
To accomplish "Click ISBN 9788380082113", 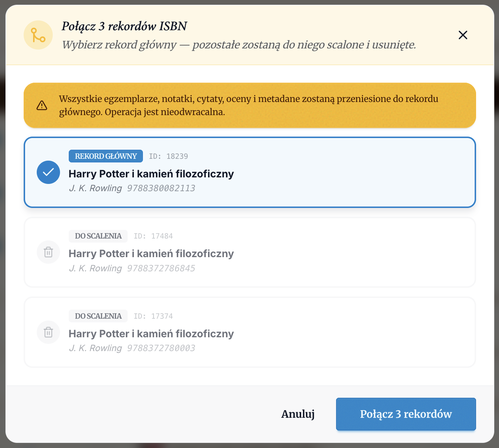I will coord(161,188).
